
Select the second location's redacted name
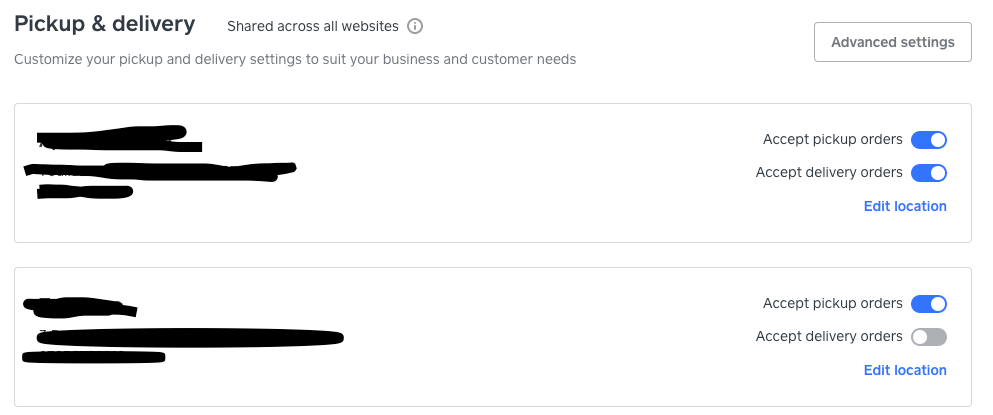point(80,305)
